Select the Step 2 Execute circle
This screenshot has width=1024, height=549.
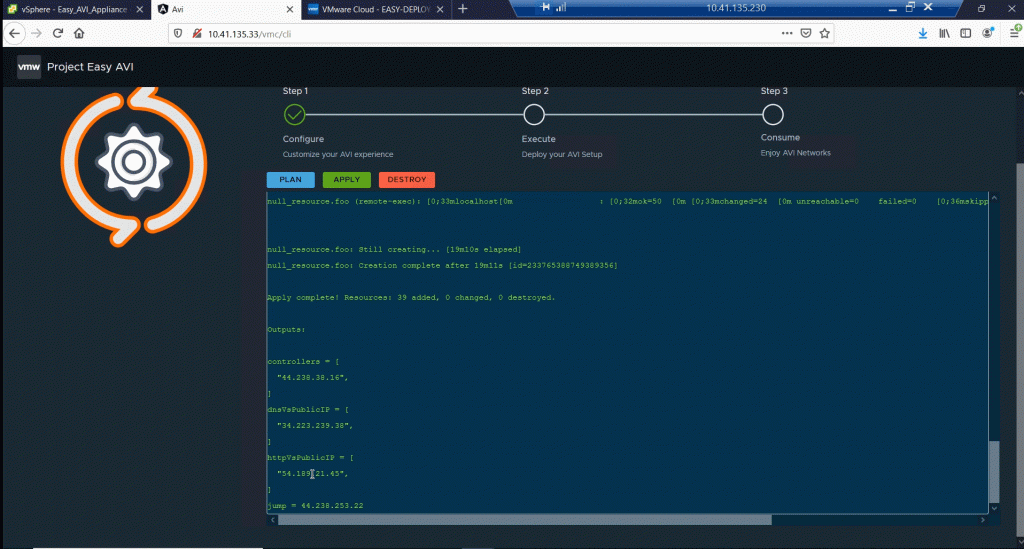(534, 114)
